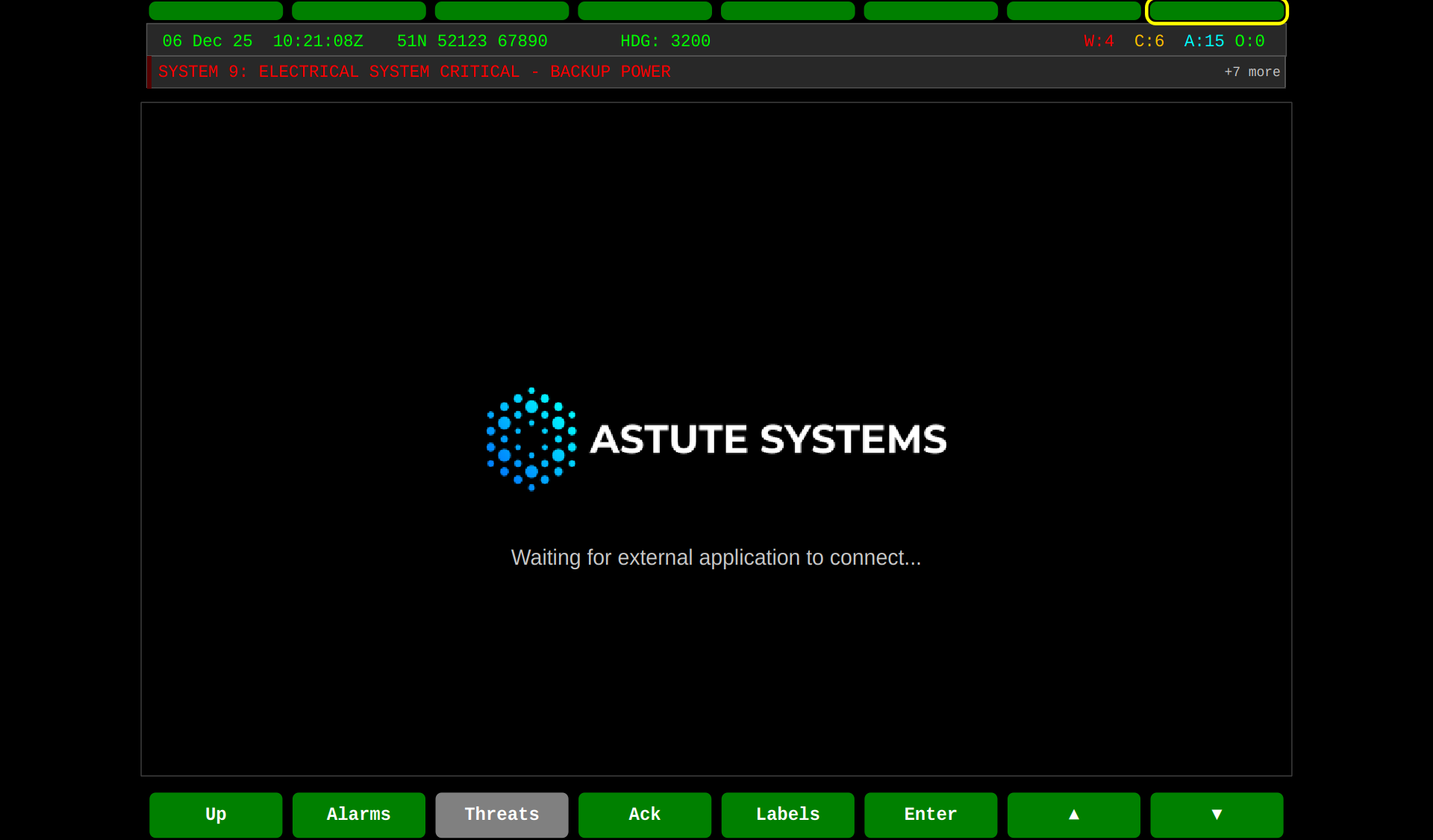Click the amber C:6 cautions counter

(1148, 41)
